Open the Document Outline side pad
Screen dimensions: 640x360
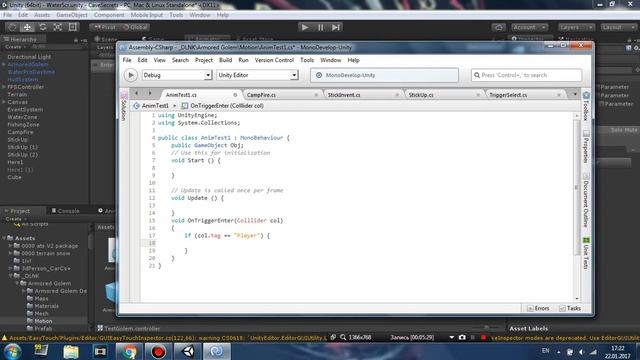point(586,200)
